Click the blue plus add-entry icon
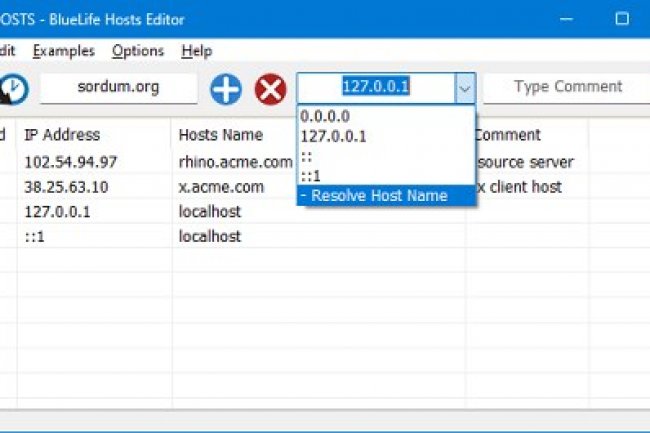Viewport: 650px width, 433px height. point(226,89)
